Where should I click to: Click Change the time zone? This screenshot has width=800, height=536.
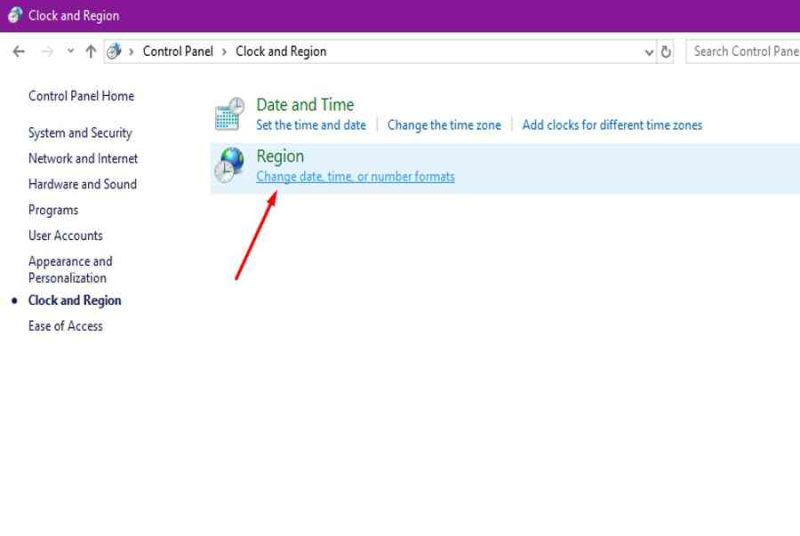pos(444,125)
